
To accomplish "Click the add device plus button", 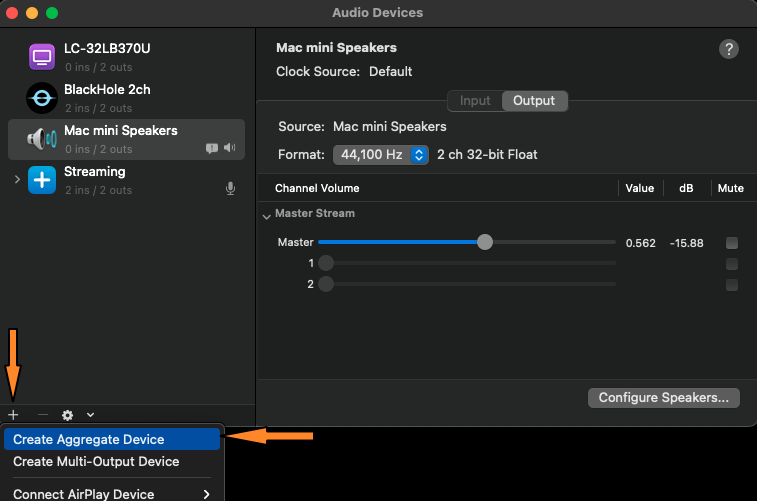I will coord(13,415).
